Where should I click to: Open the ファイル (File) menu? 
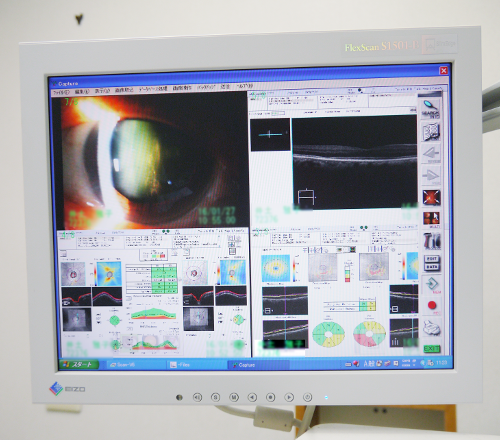(62, 91)
